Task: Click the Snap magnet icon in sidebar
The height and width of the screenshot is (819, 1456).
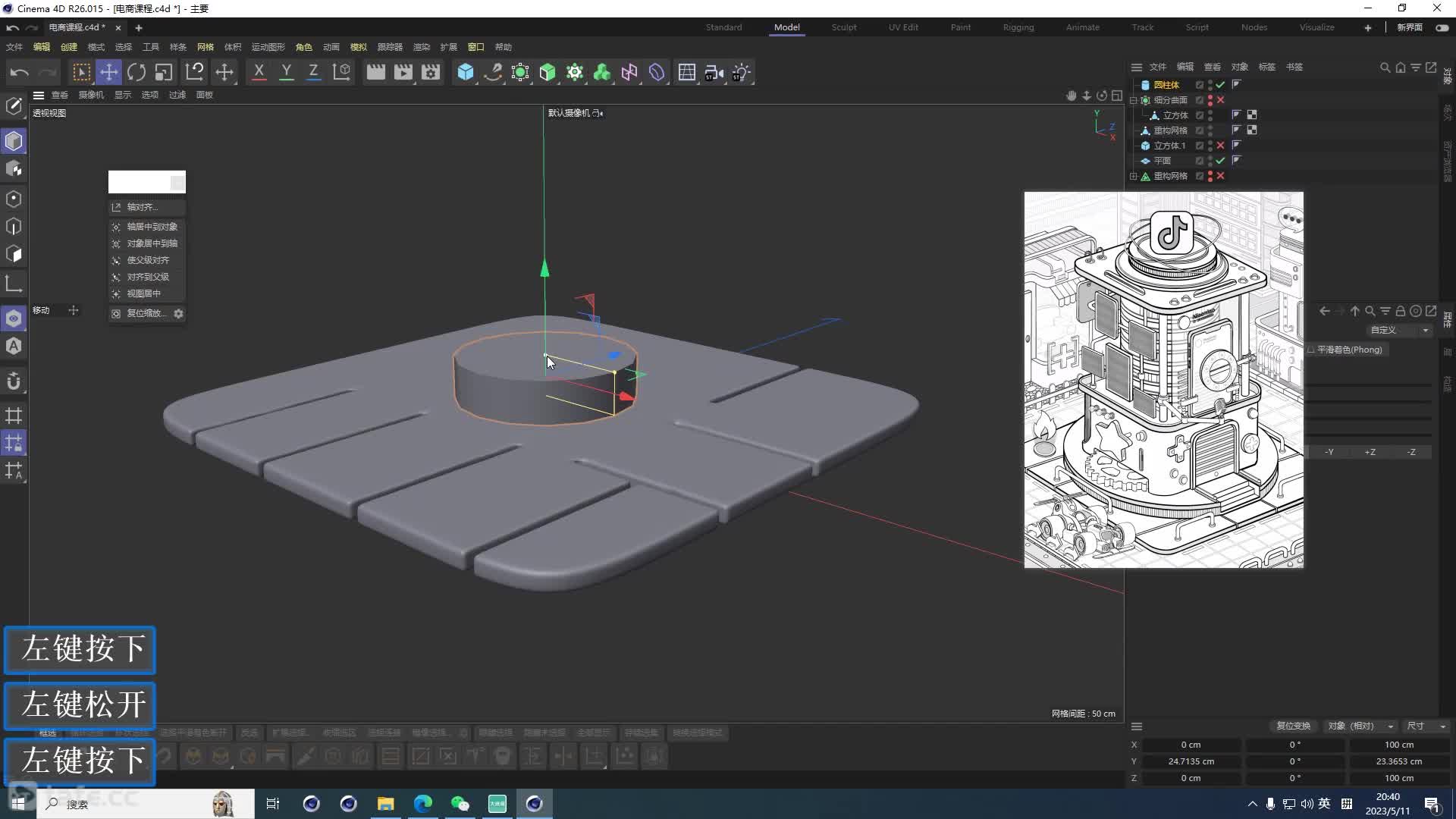Action: tap(14, 381)
